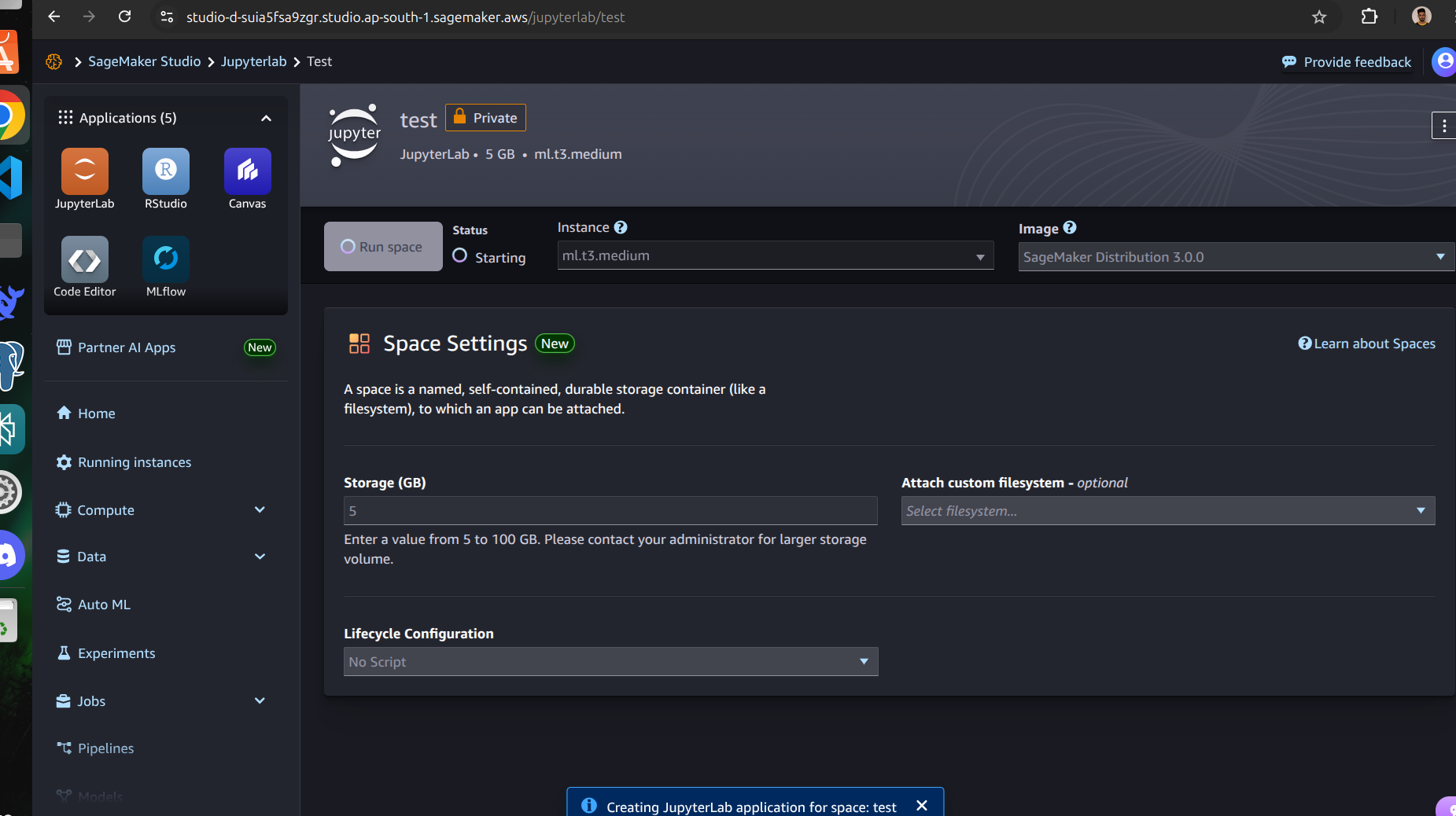Open the Instance type ml.t3.medium dropdown
1456x816 pixels.
[x=776, y=256]
